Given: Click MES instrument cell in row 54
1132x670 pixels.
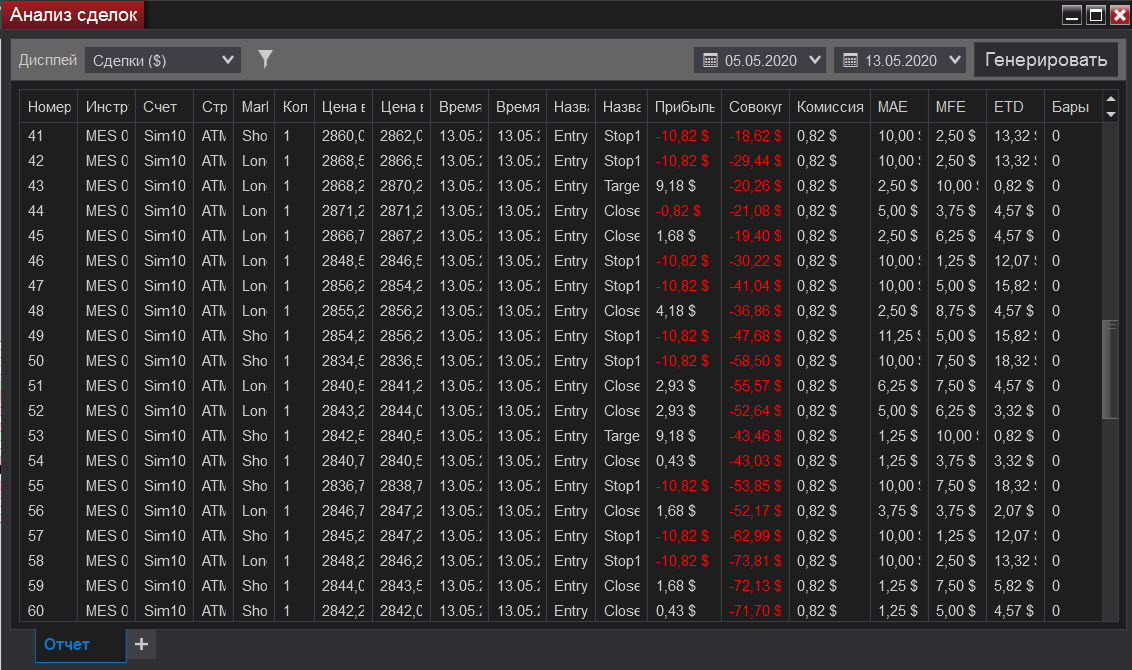Looking at the screenshot, I should 107,461.
